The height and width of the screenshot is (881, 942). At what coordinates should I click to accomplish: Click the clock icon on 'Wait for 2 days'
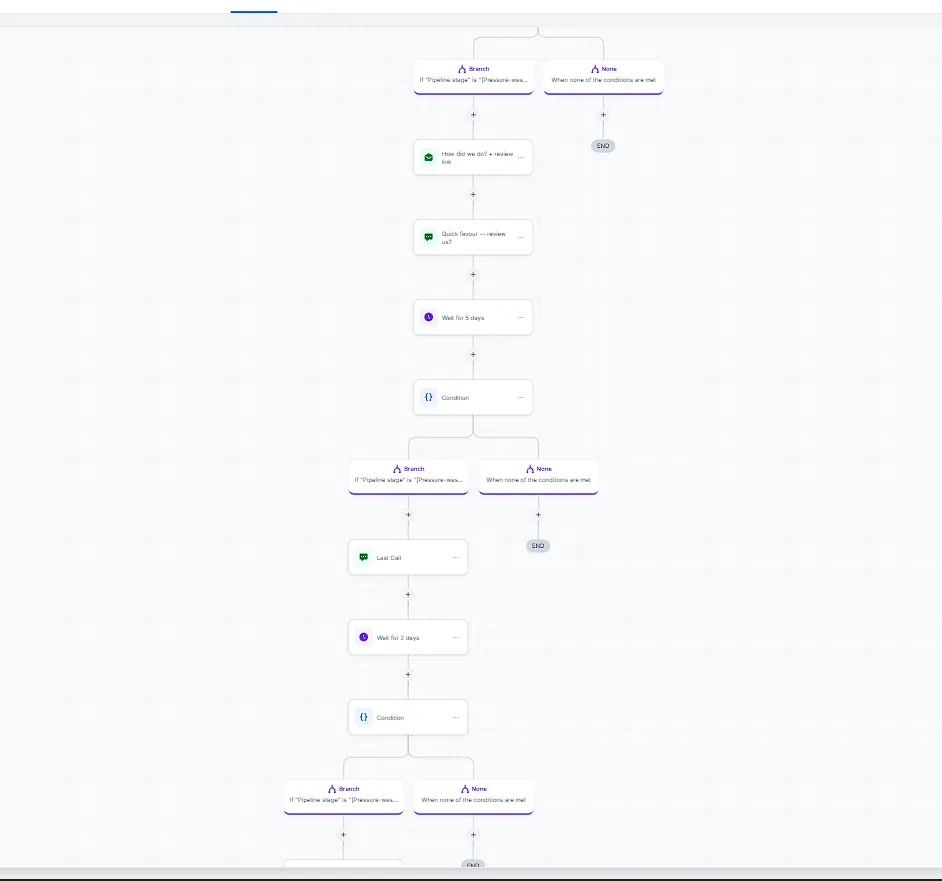tap(363, 638)
